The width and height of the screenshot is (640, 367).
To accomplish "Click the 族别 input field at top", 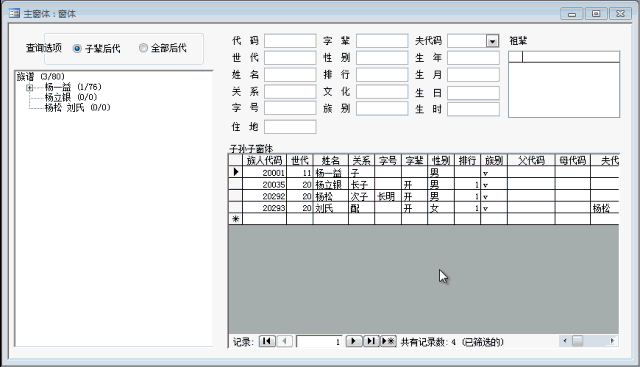I will click(382, 109).
